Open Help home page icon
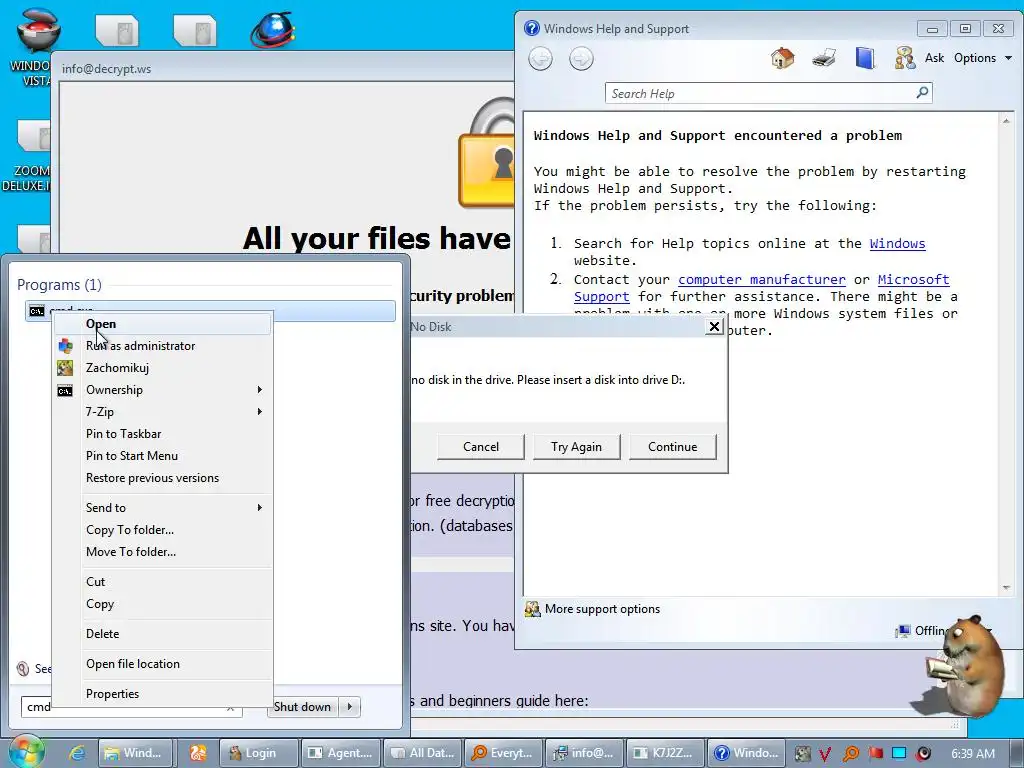Screen dimensions: 1024x768 point(782,58)
